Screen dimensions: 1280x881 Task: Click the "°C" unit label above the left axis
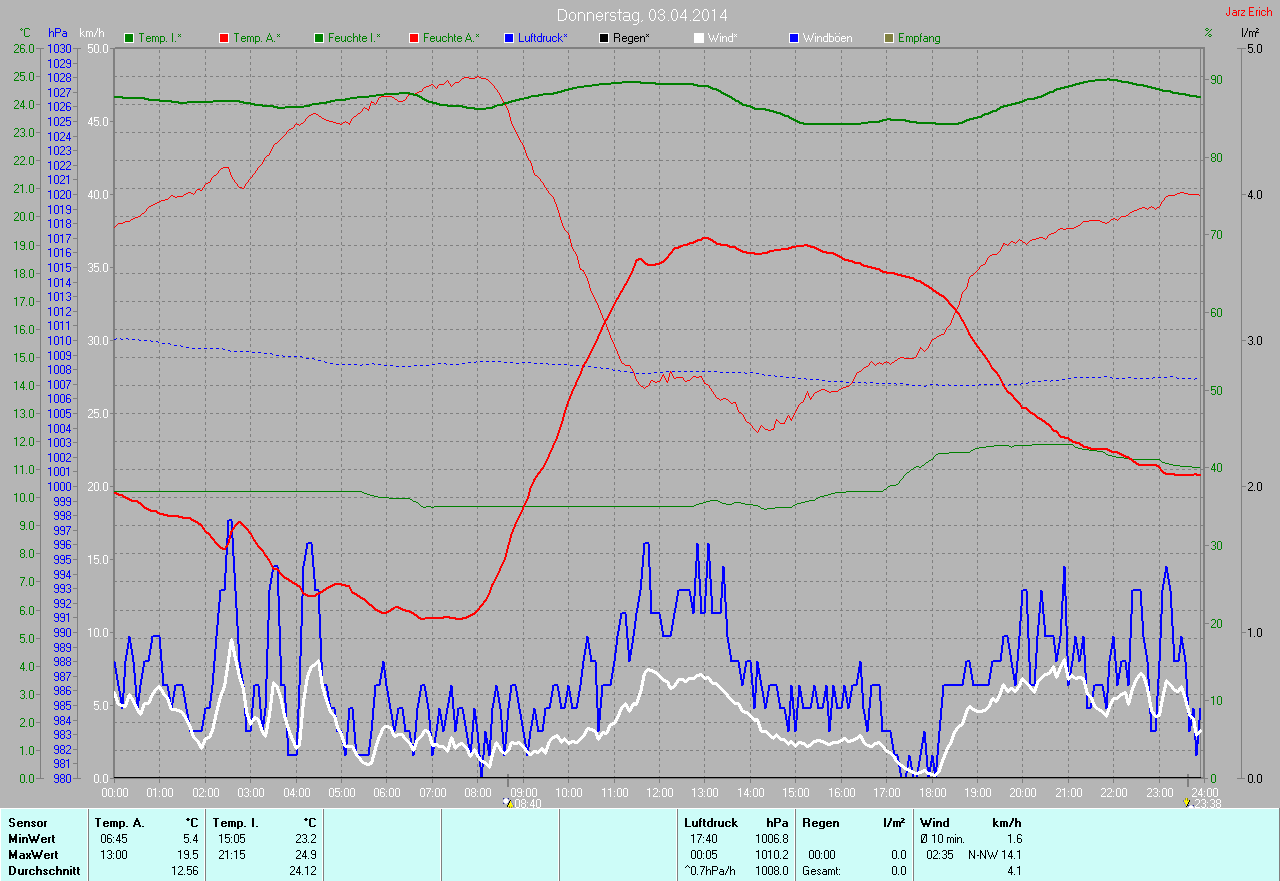[x=26, y=33]
